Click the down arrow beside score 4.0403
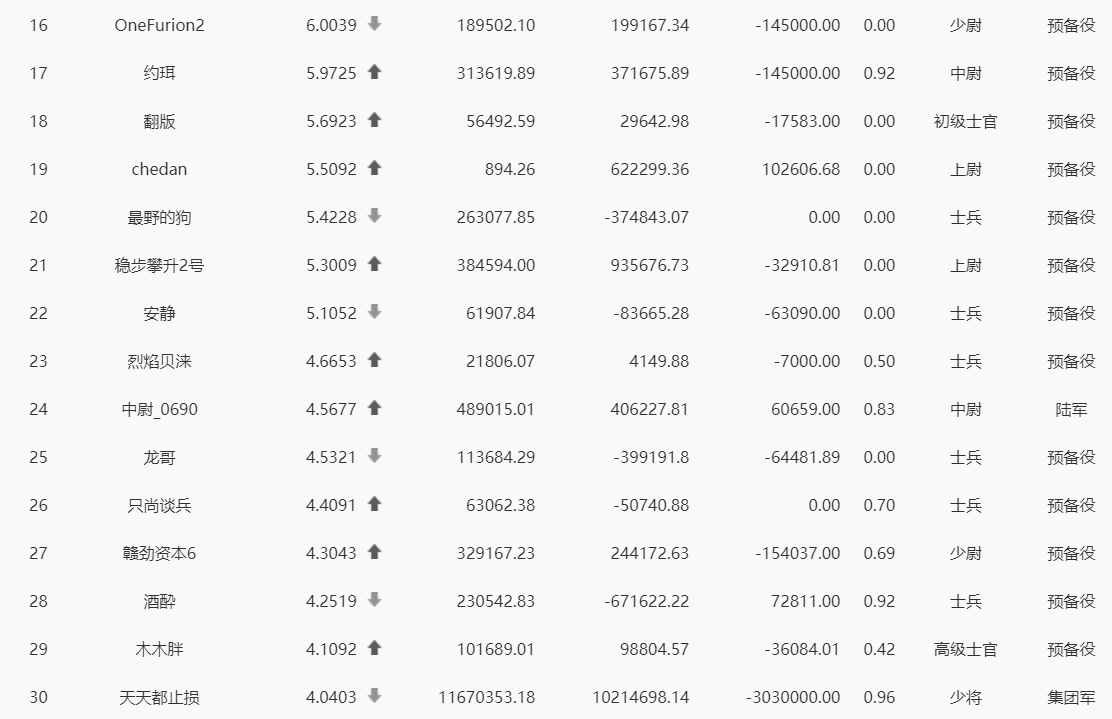This screenshot has height=719, width=1112. coord(374,696)
